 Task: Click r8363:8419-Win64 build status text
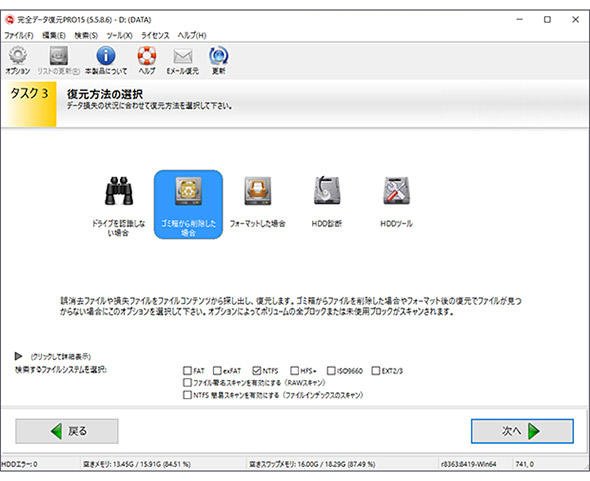[x=468, y=464]
